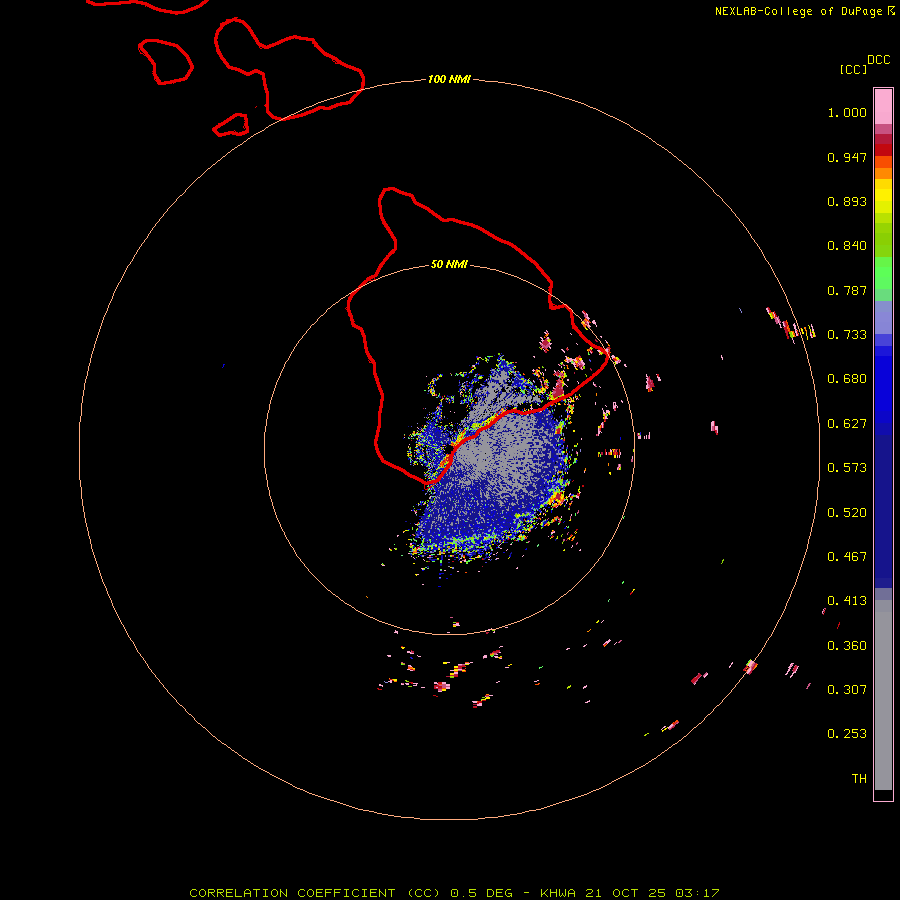Select the 0.840 legend value

(847, 246)
